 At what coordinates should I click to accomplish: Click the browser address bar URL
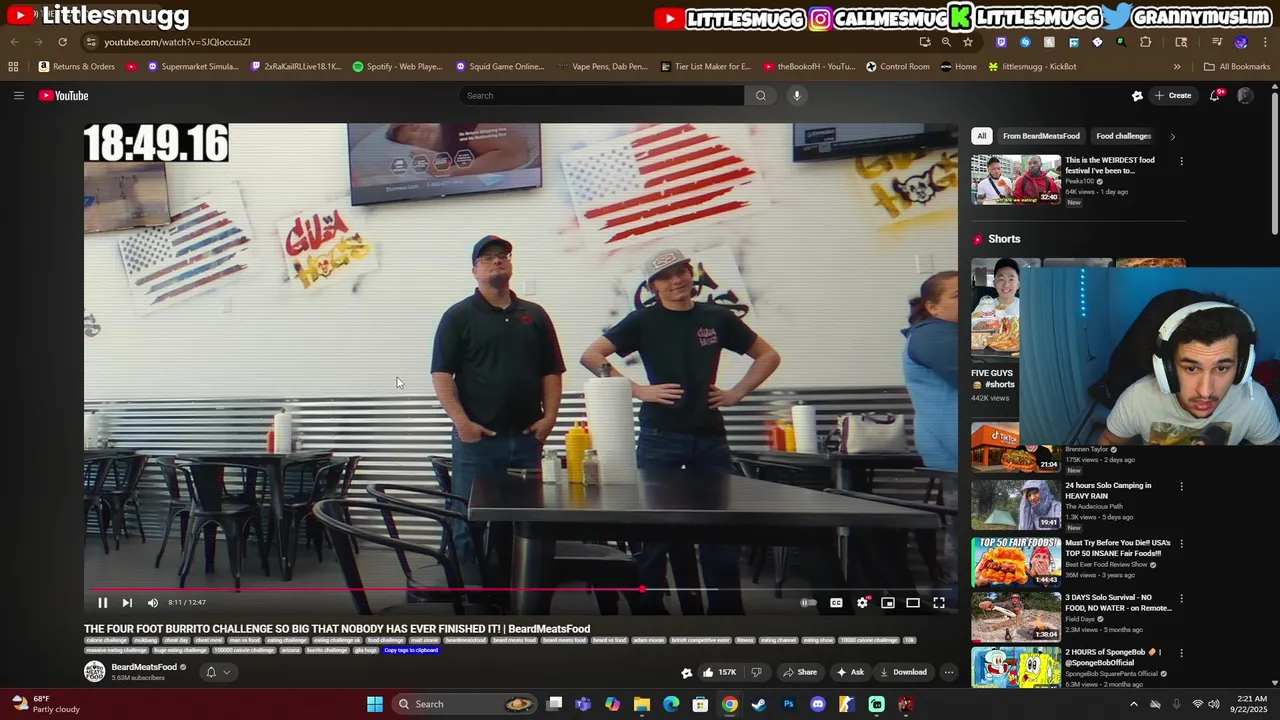point(177,42)
